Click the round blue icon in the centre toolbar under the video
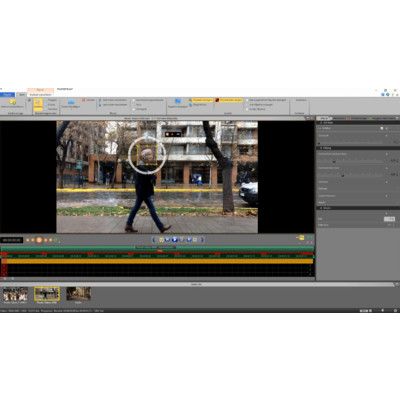The image size is (400, 400). coord(174,239)
